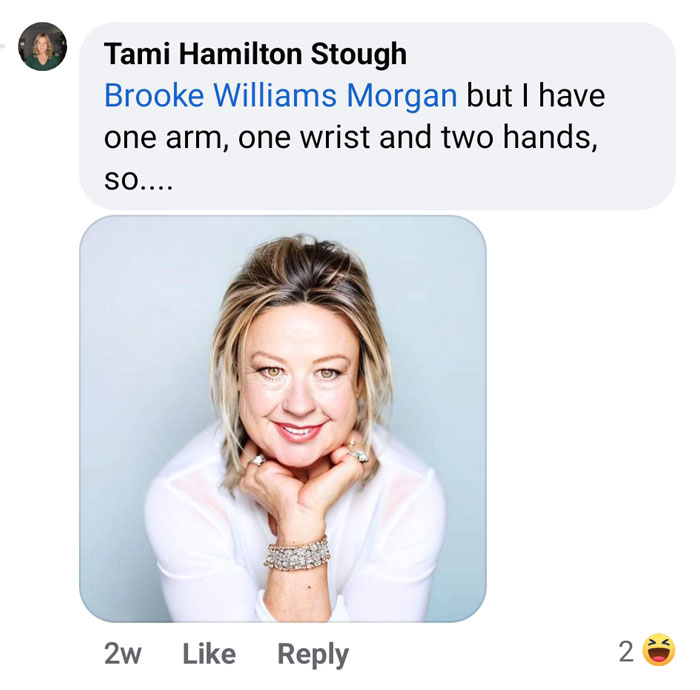Click the surname Stough in the author name
The width and height of the screenshot is (700, 690).
[358, 54]
